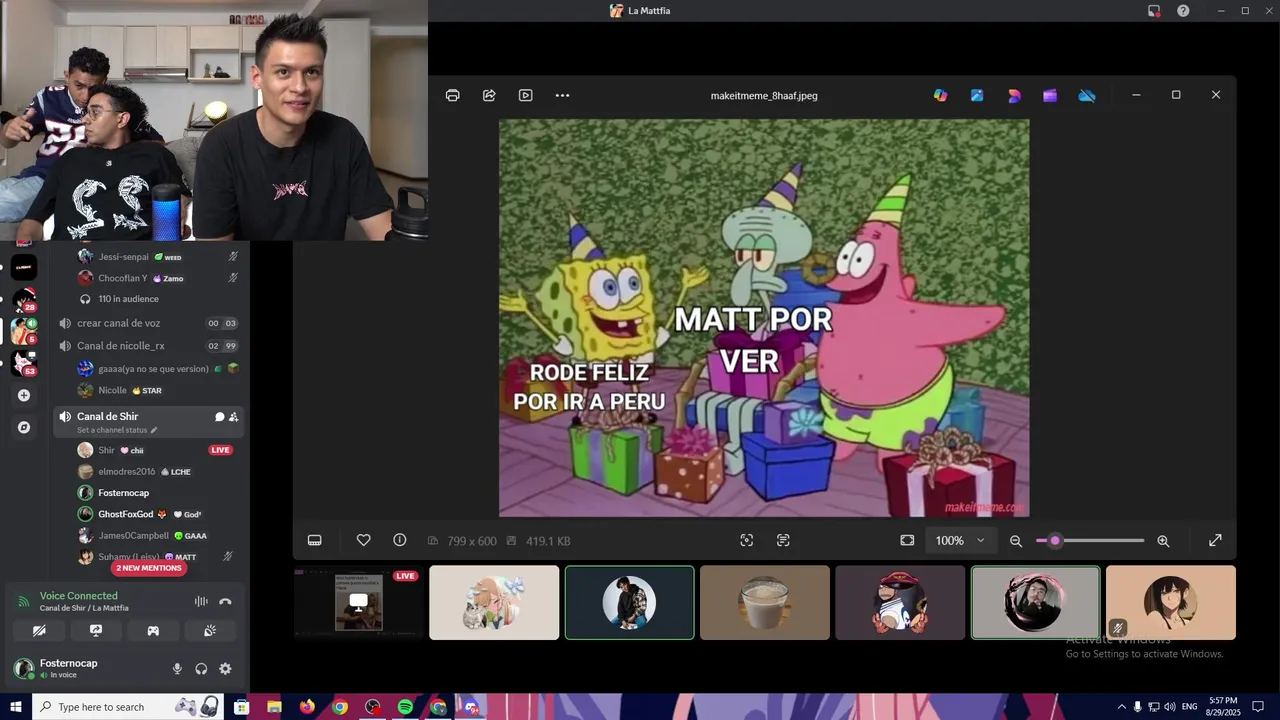The image size is (1280, 720).
Task: Click the Windows Start button
Action: (16, 707)
